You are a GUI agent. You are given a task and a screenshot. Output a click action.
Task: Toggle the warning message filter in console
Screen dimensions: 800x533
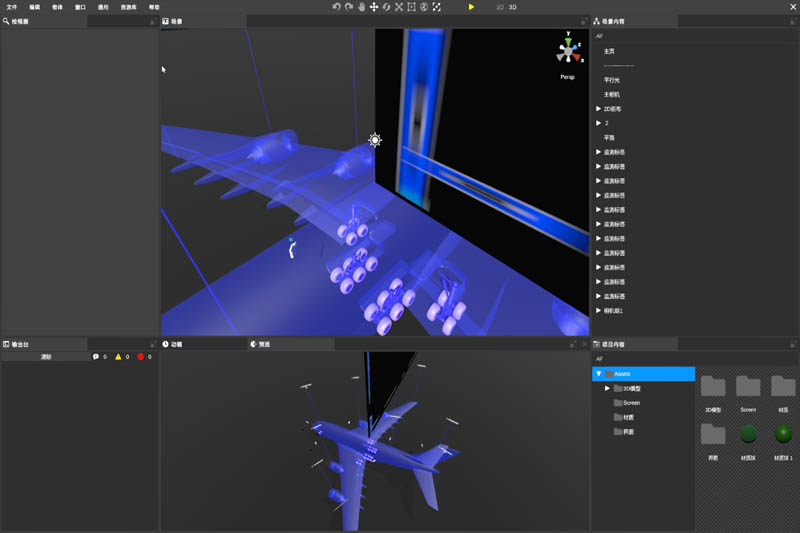[x=118, y=357]
